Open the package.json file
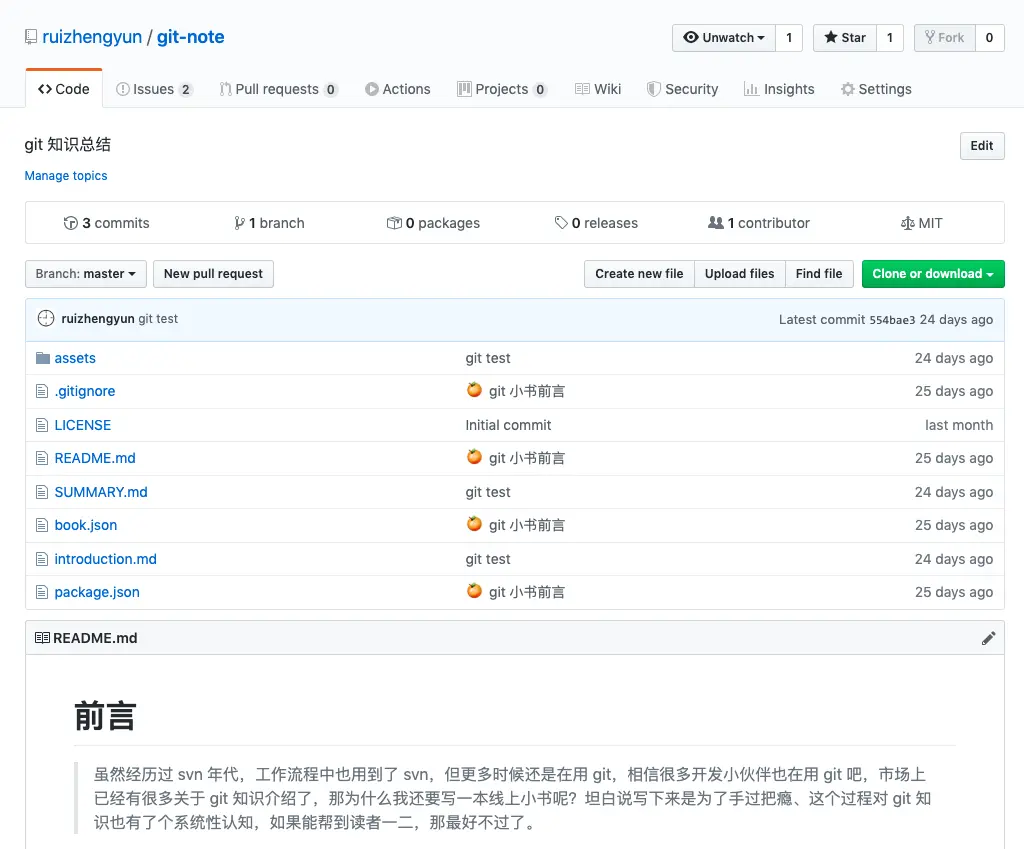Image resolution: width=1024 pixels, height=849 pixels. (97, 592)
